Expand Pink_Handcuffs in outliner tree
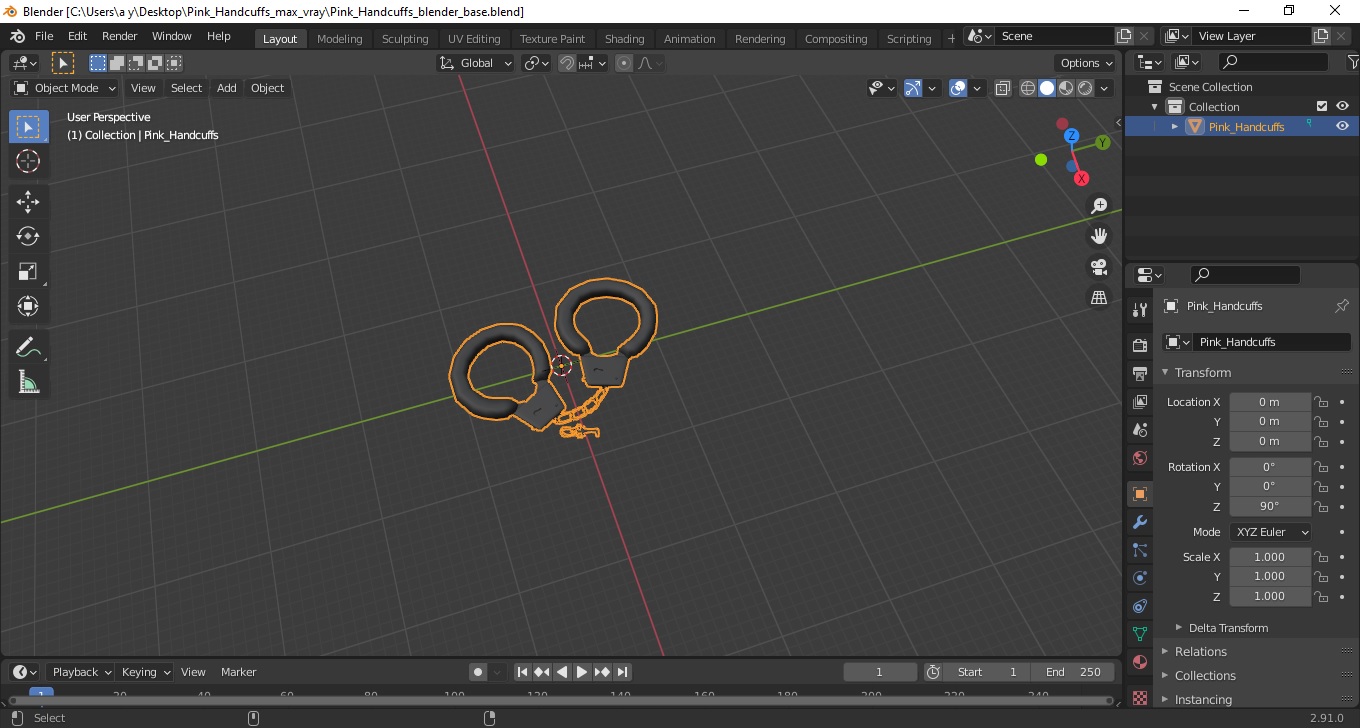Screen dimensions: 1360x728 [x=1175, y=126]
